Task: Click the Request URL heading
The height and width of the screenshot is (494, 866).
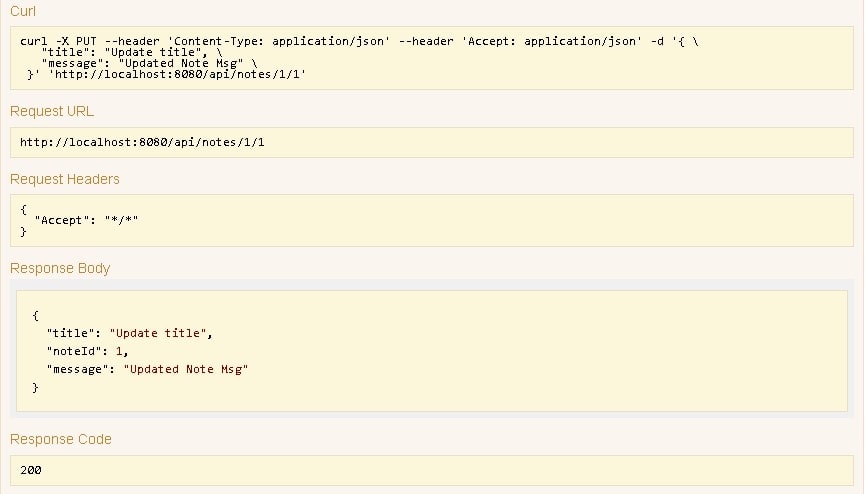Action: point(52,111)
